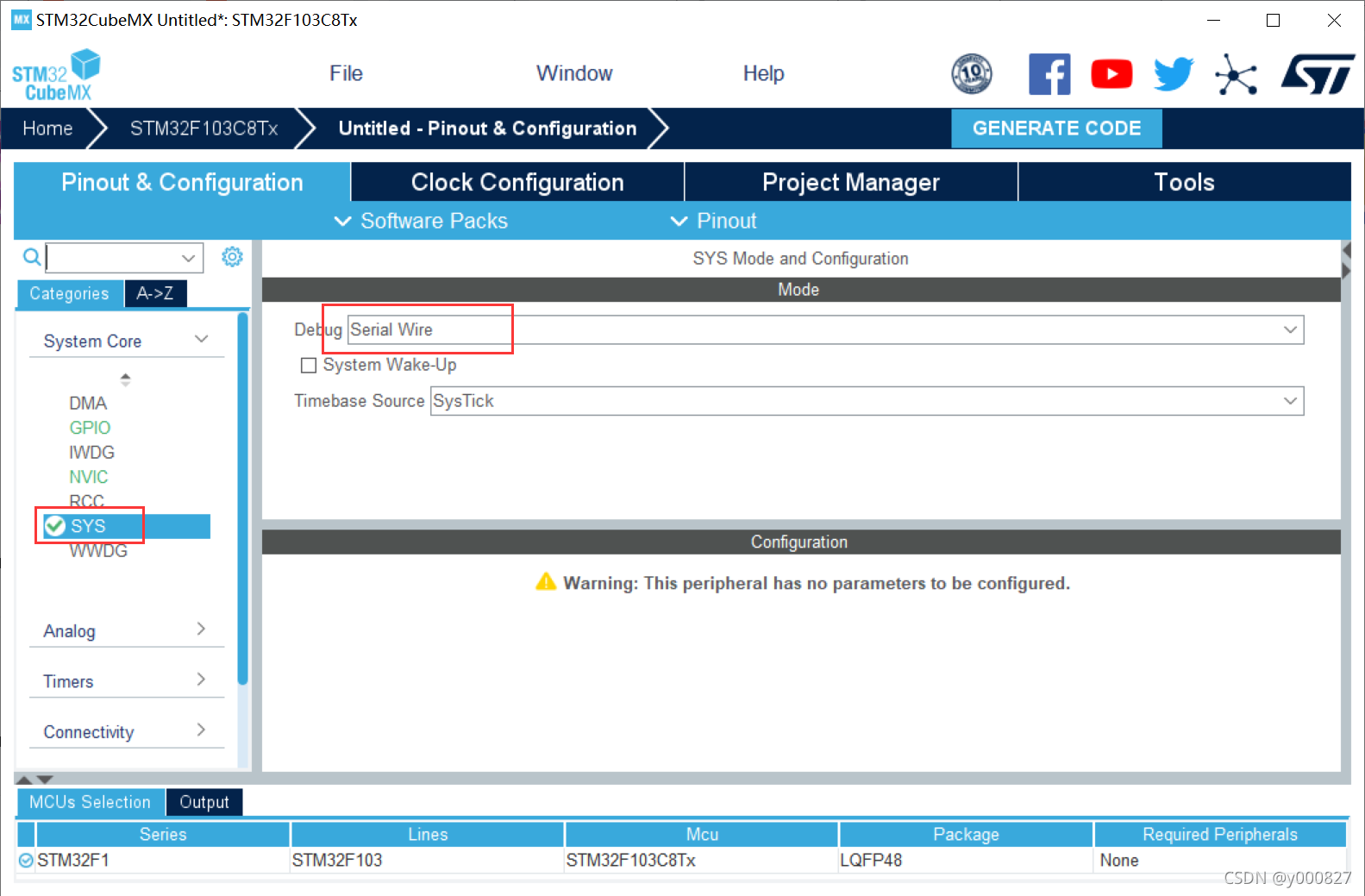Click the Series column header
1365x896 pixels.
pos(163,834)
